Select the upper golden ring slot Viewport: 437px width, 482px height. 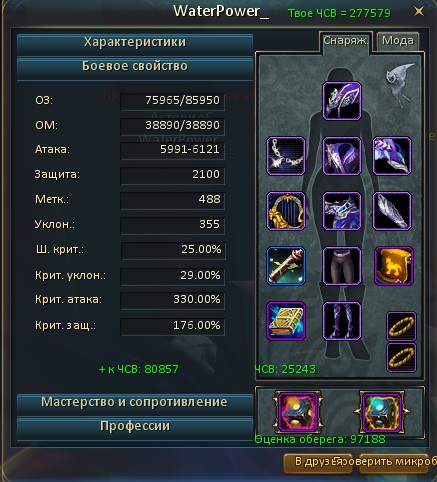click(401, 327)
